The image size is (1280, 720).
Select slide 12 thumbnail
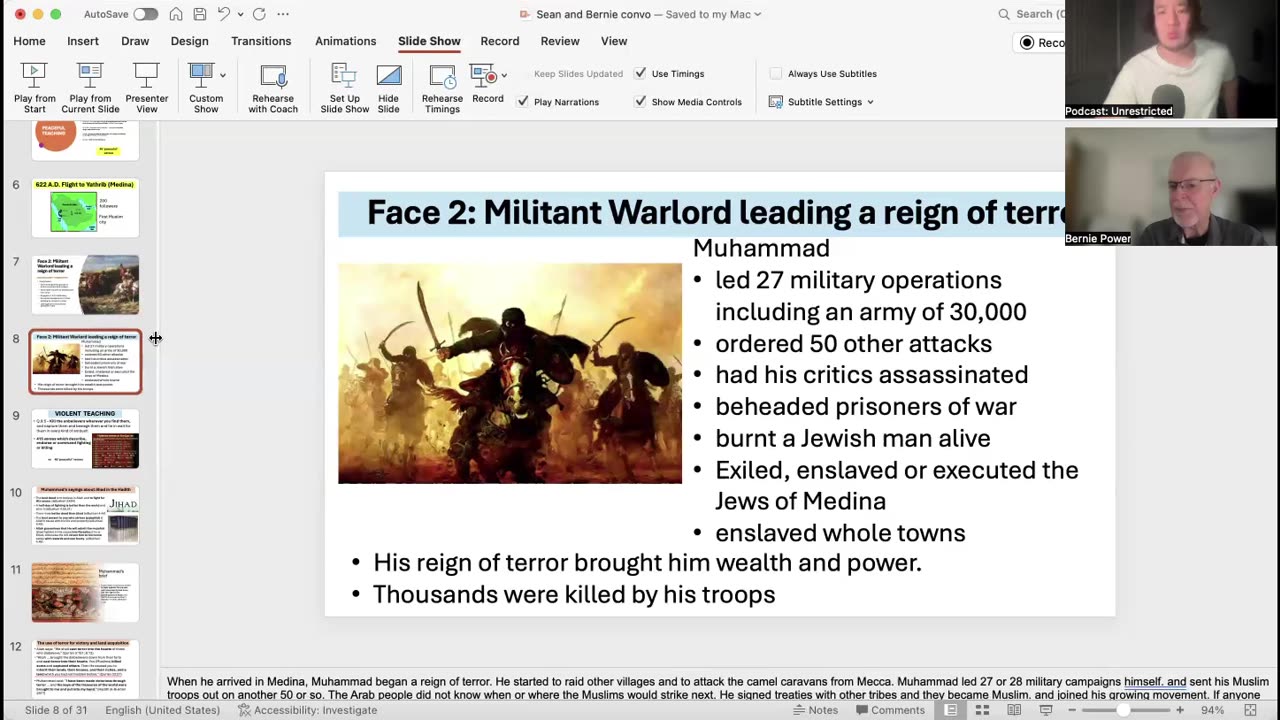[x=85, y=667]
